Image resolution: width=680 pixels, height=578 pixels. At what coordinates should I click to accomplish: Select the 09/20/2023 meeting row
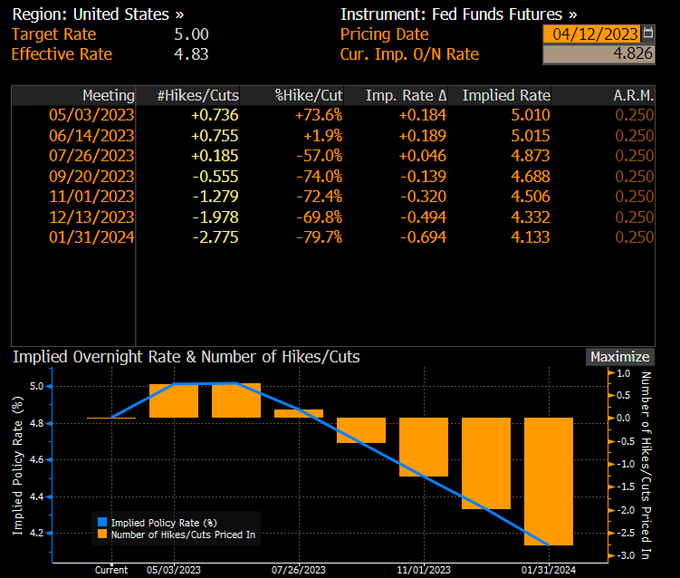click(92, 176)
